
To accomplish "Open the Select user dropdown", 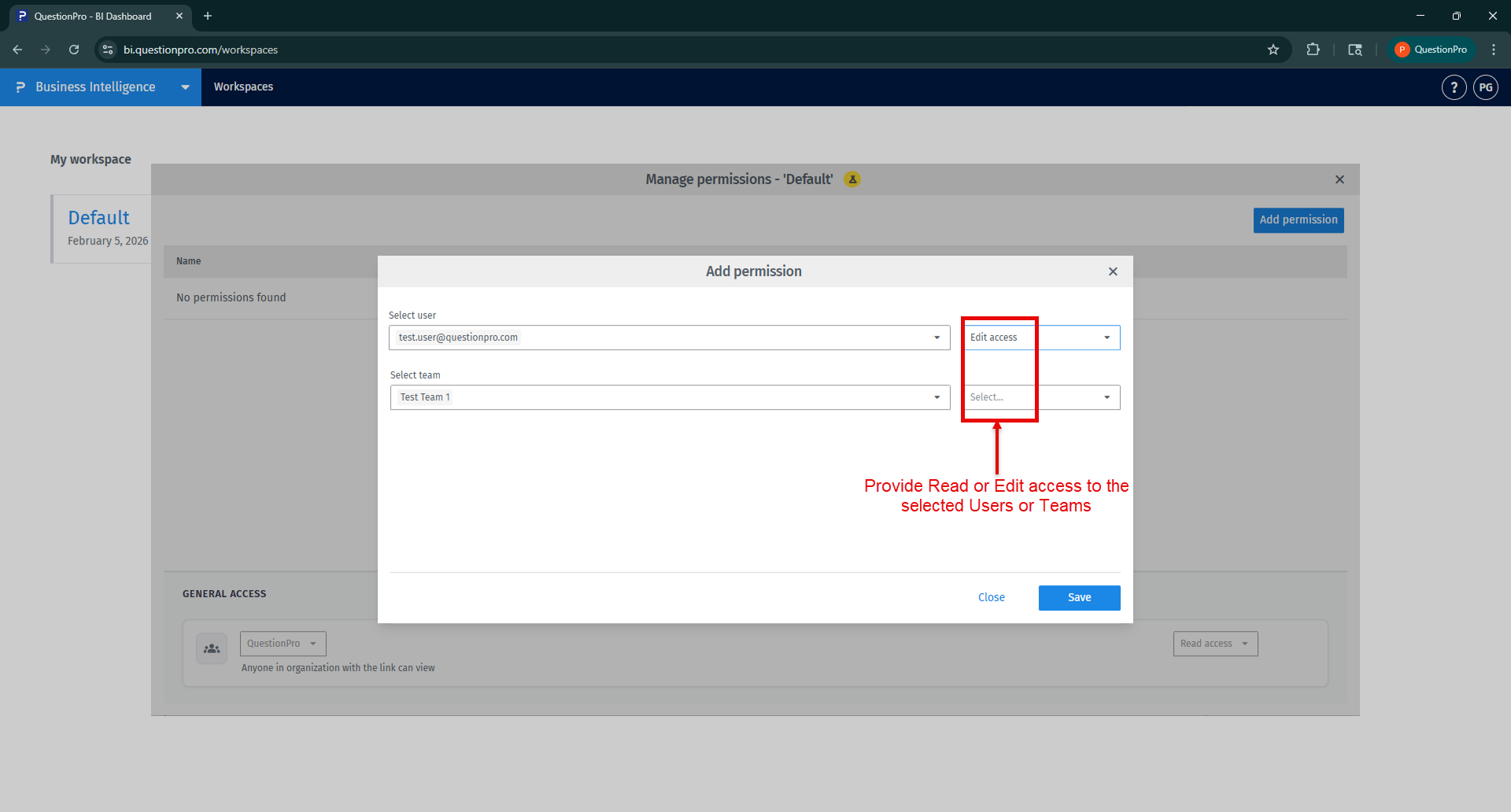I will (670, 338).
